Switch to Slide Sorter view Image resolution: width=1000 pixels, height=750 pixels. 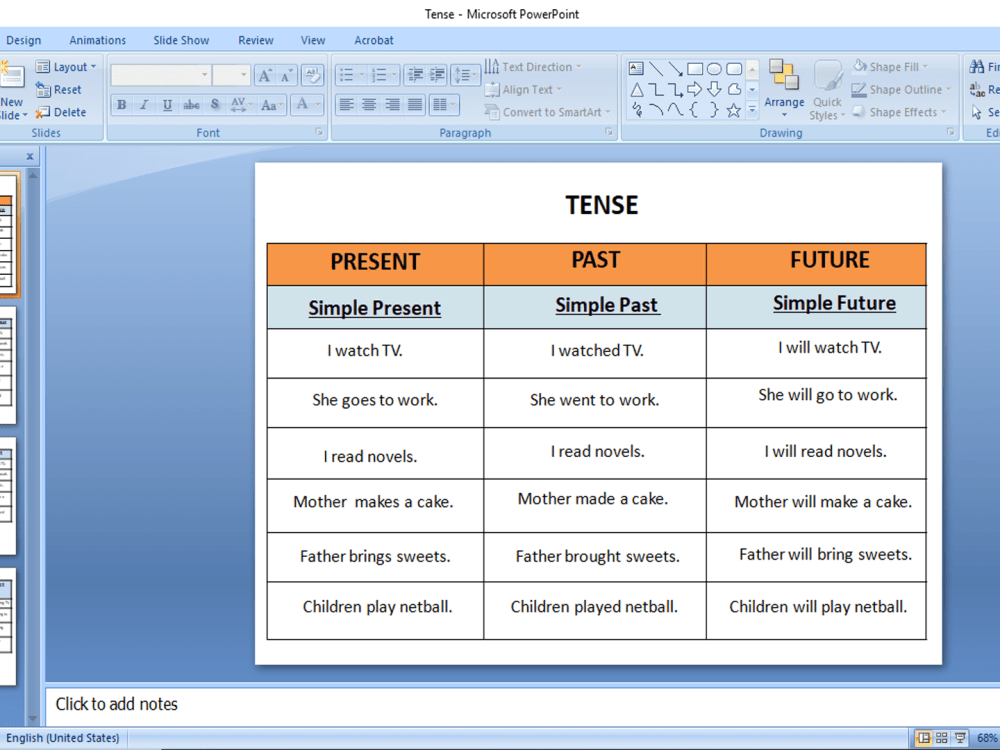coord(941,738)
